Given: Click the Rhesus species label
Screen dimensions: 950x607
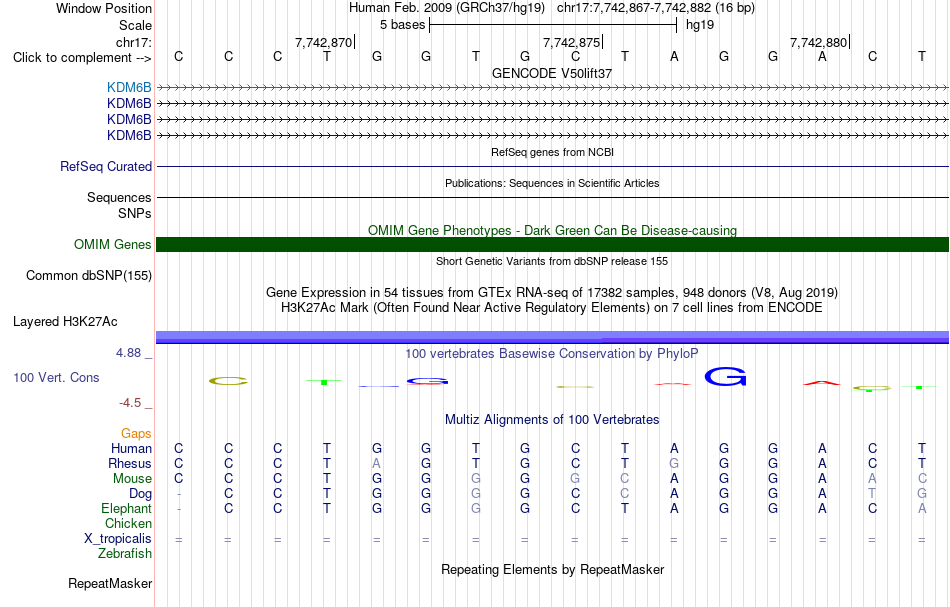Looking at the screenshot, I should [x=130, y=463].
